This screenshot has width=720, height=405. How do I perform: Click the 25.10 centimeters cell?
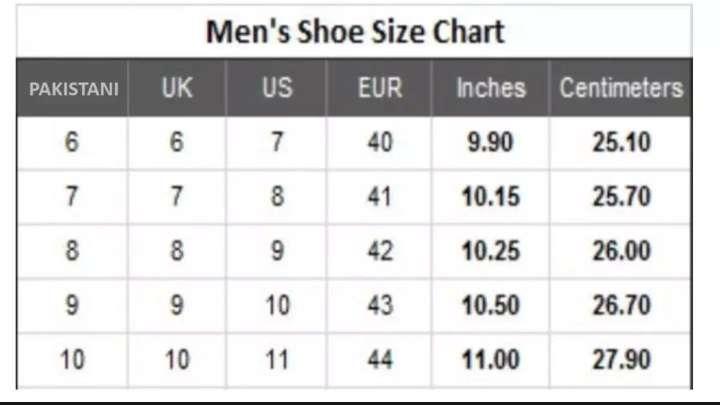[621, 143]
